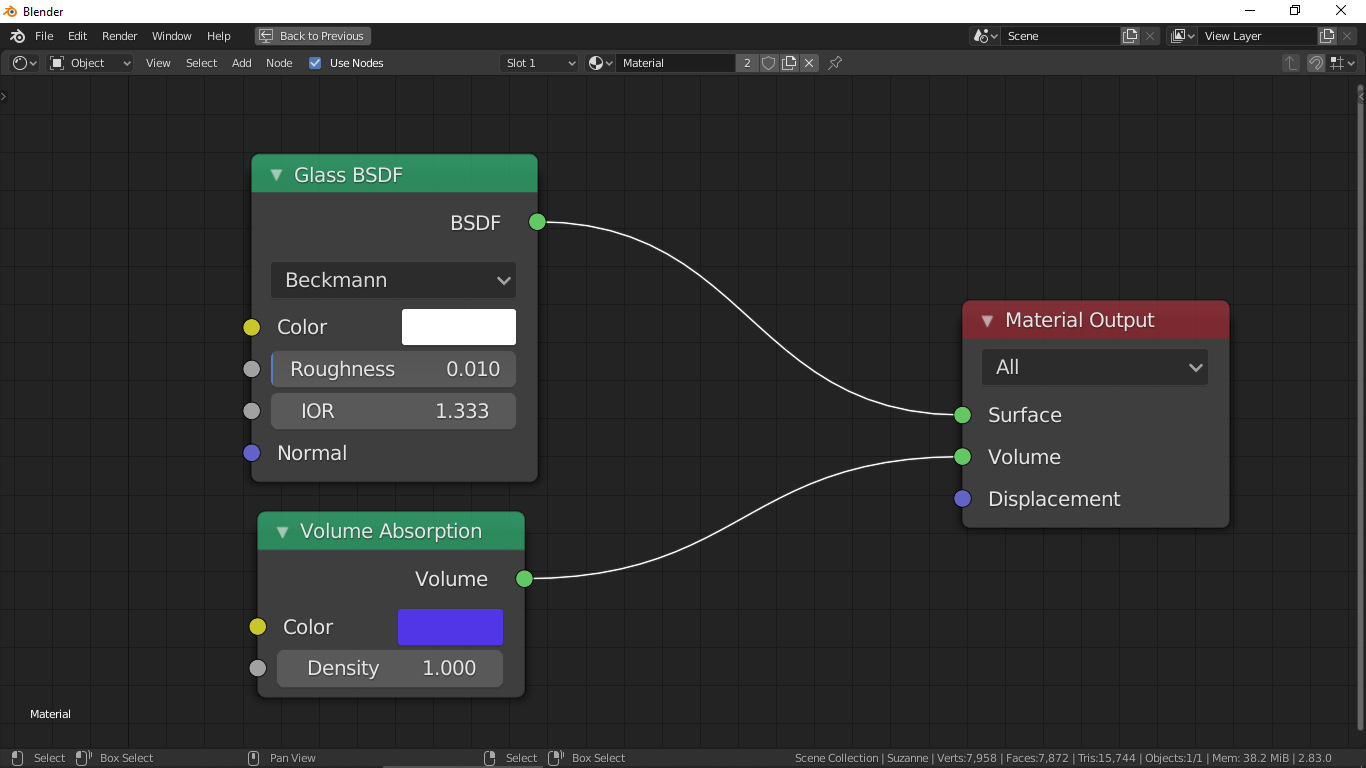Collapse the Volume Absorption node
The image size is (1366, 768).
[283, 531]
